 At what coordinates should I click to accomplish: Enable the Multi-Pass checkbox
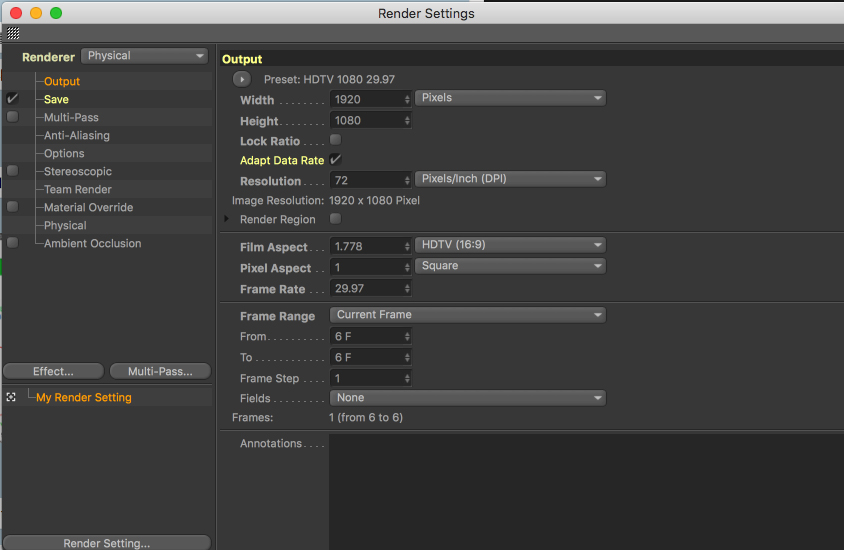[x=12, y=117]
